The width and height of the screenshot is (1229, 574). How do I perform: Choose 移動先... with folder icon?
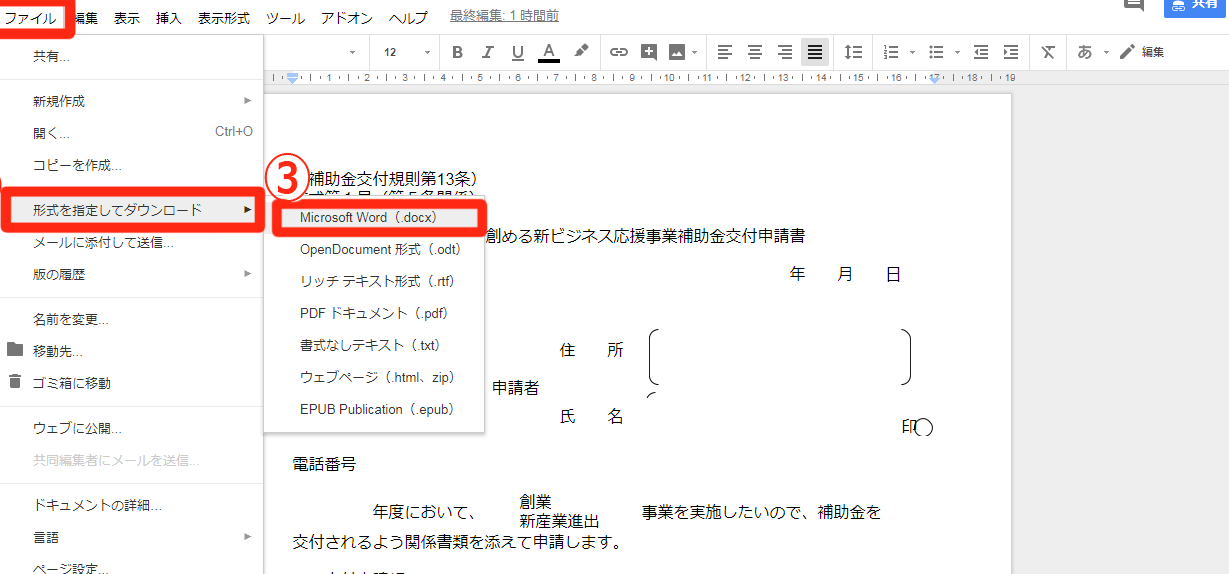[x=132, y=351]
